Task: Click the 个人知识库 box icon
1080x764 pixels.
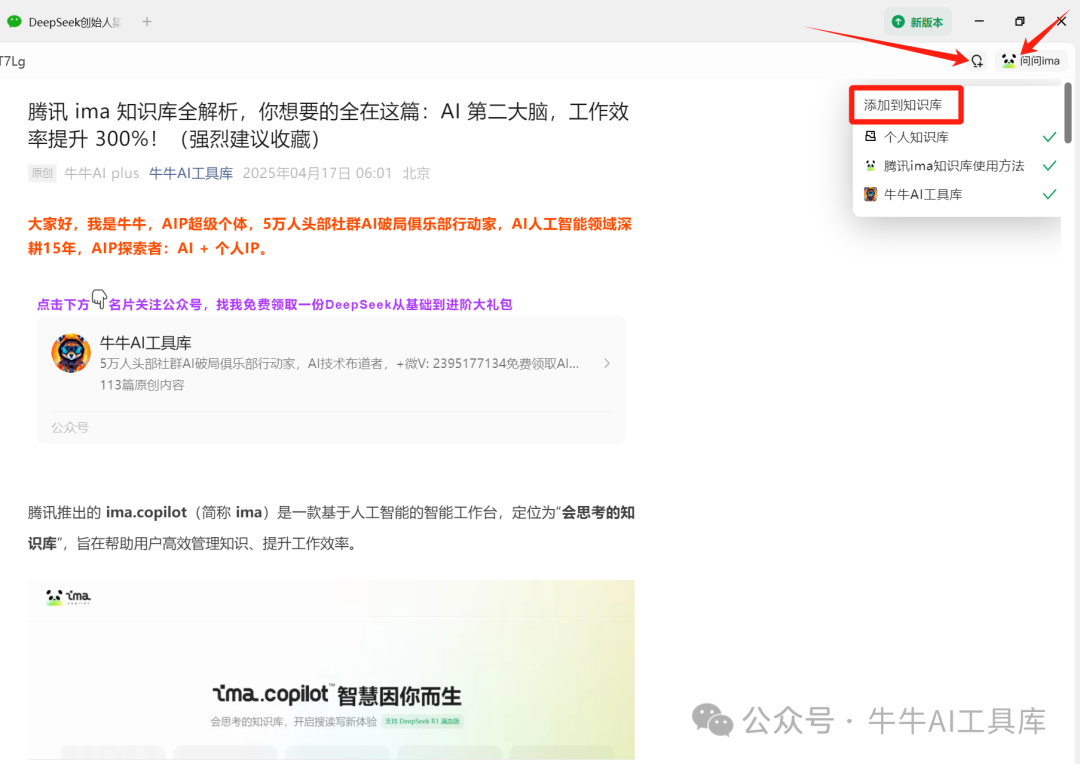Action: (x=871, y=136)
